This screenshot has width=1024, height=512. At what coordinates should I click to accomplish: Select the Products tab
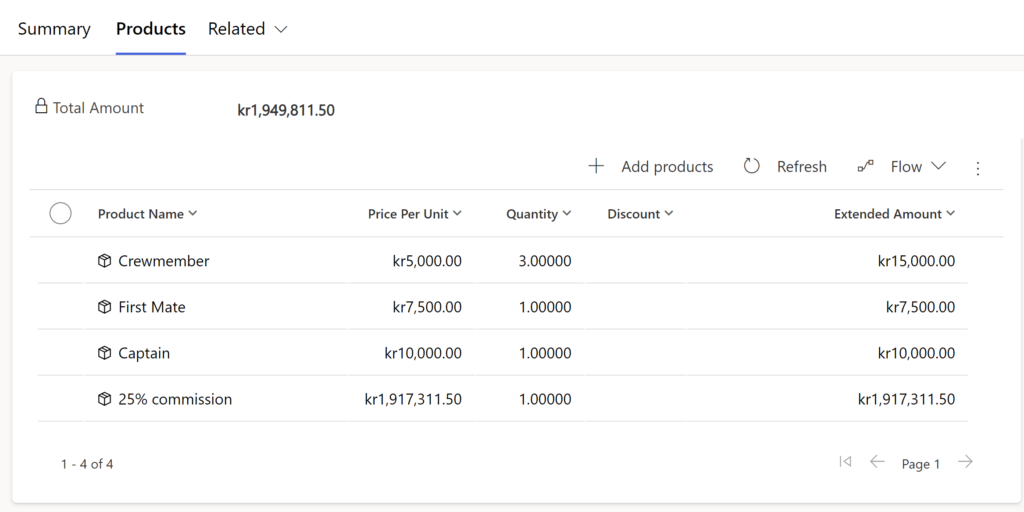151,29
